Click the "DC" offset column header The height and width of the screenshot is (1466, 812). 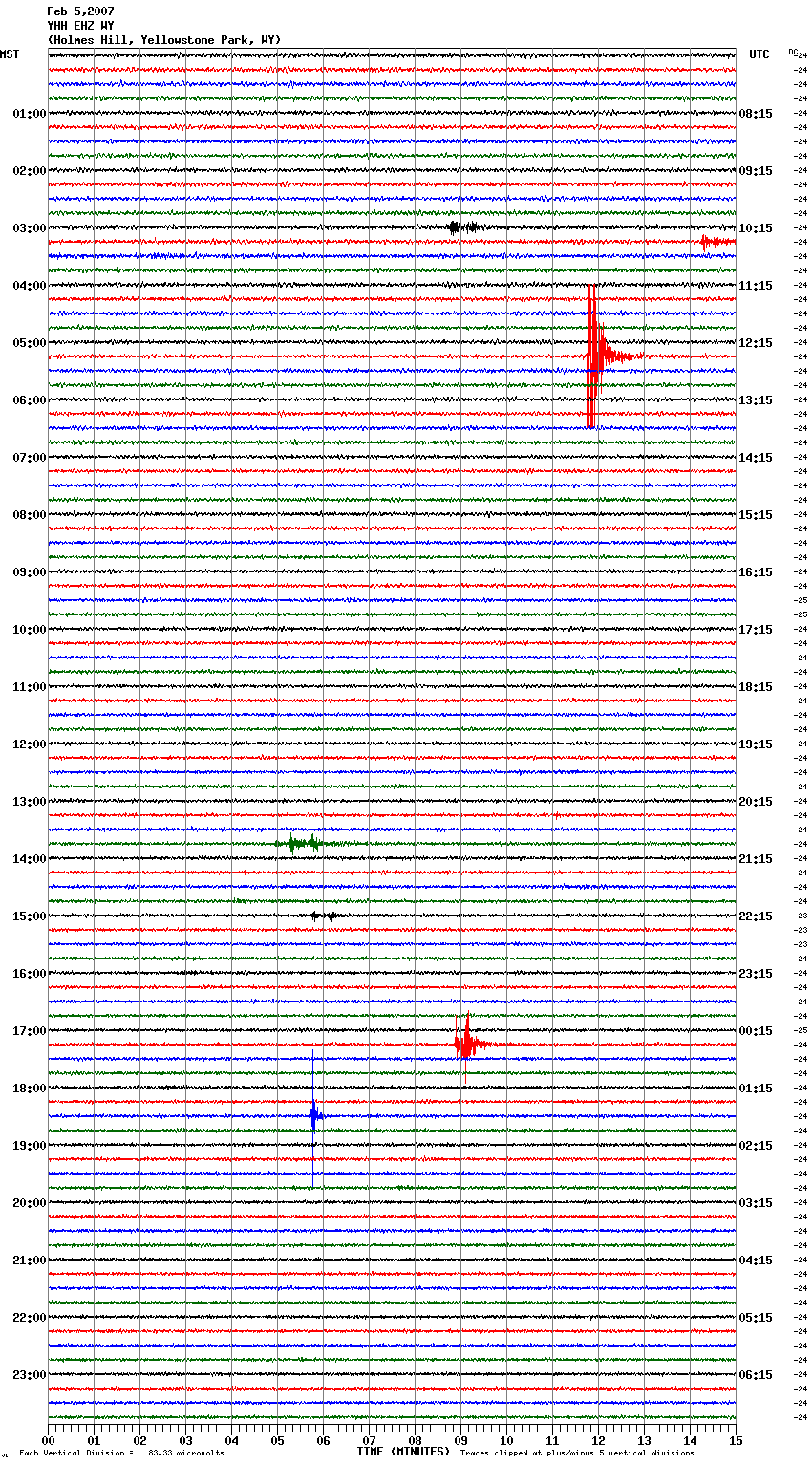click(x=793, y=52)
